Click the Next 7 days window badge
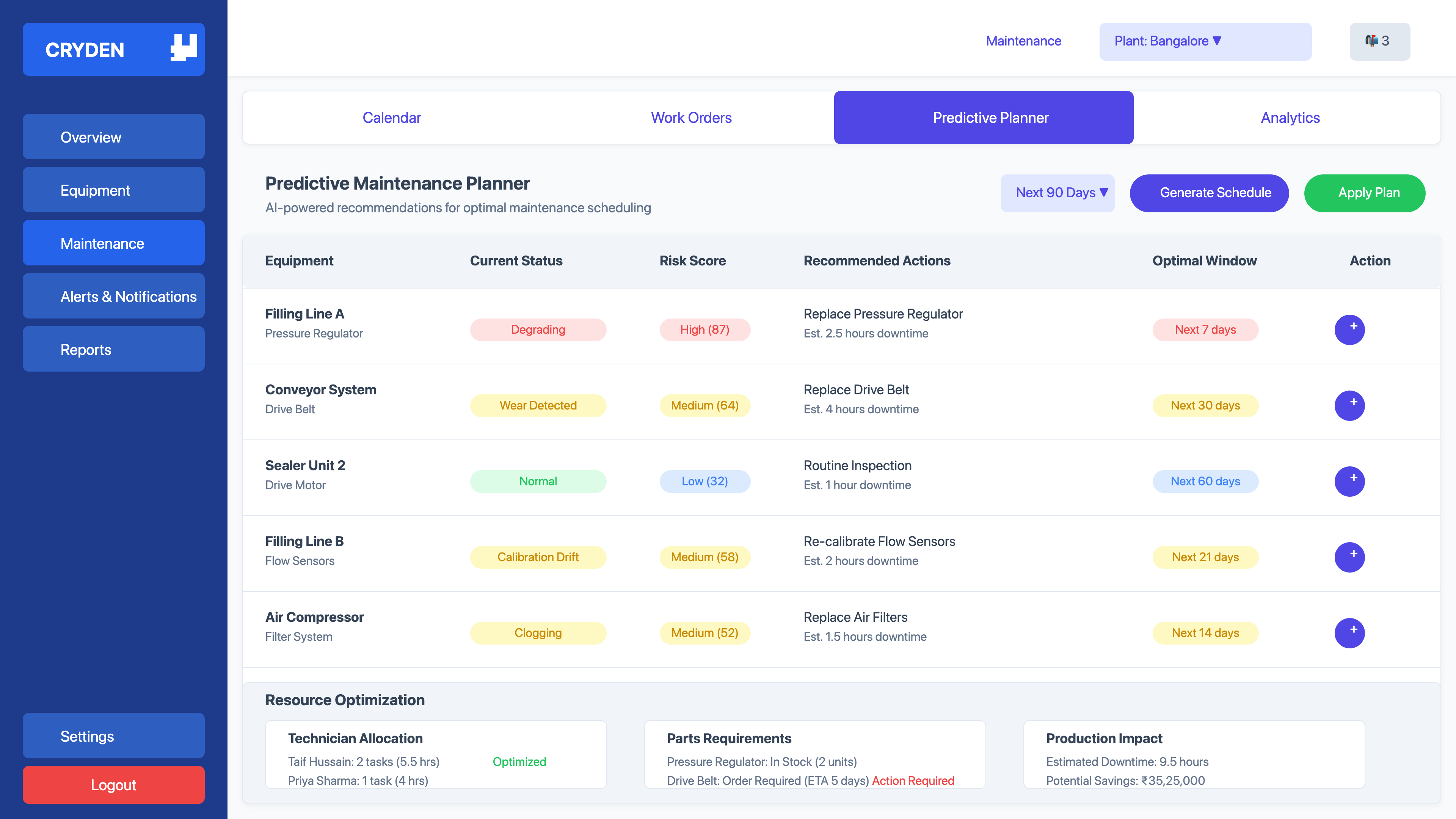1456x819 pixels. pos(1205,329)
